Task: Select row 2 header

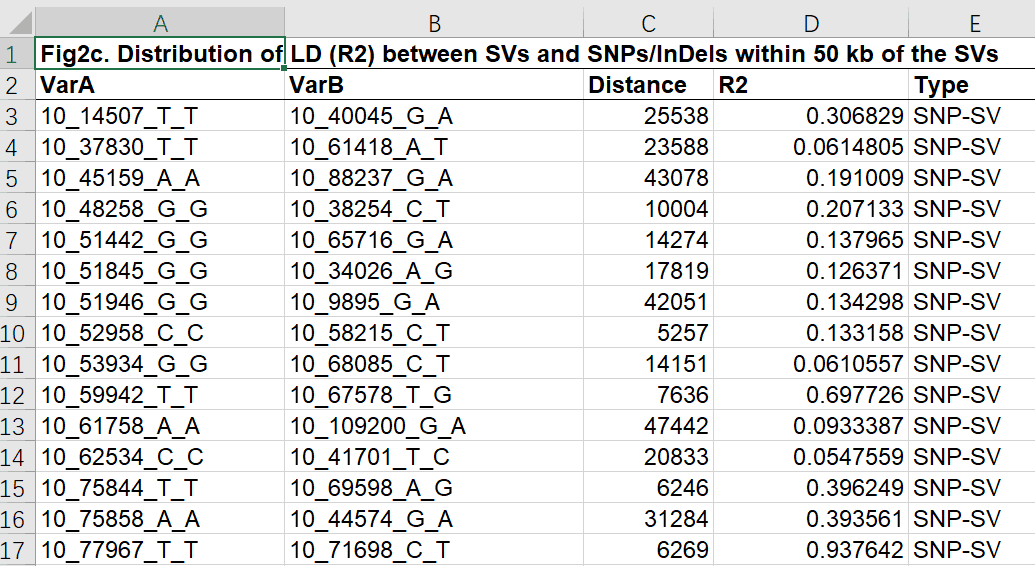Action: [x=17, y=85]
